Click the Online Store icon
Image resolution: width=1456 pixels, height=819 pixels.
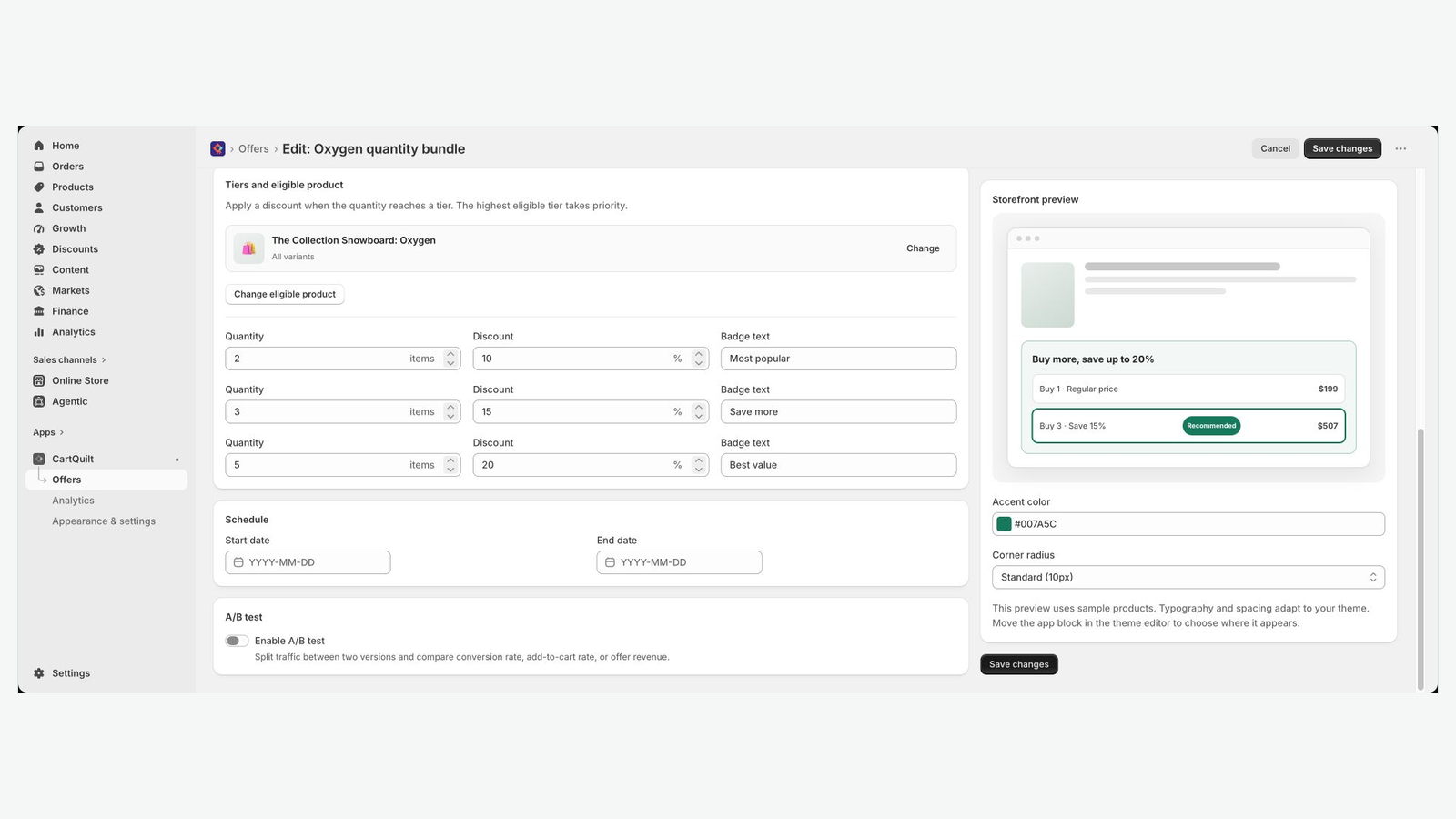pos(39,380)
